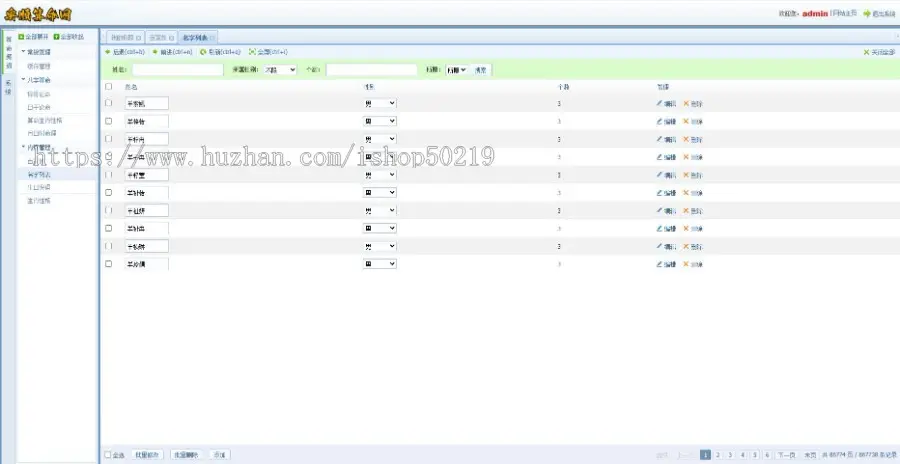Click the close icon on the first tab
Image resolution: width=900 pixels, height=464 pixels.
(x=139, y=38)
